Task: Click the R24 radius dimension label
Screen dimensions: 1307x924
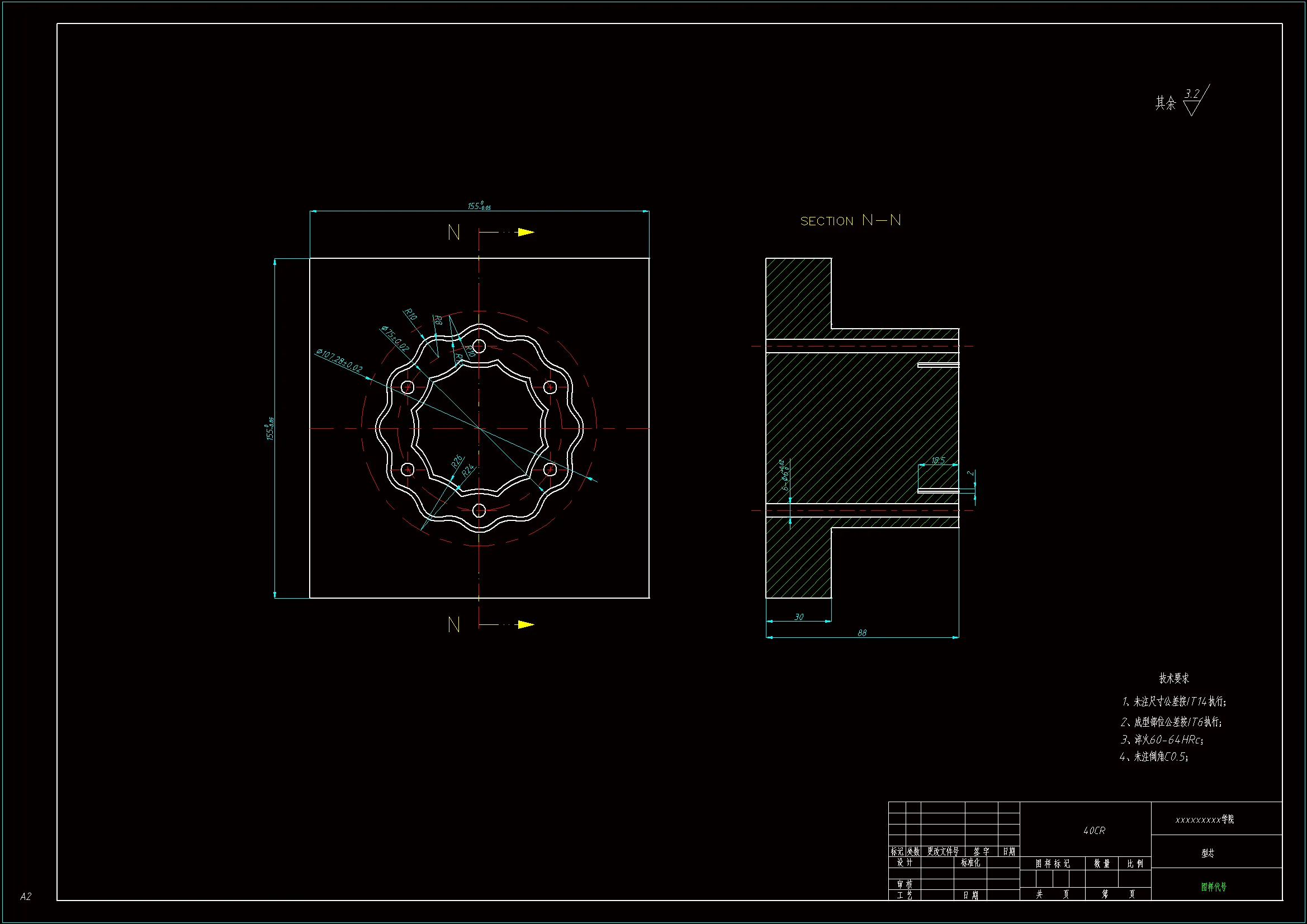Action: 468,470
